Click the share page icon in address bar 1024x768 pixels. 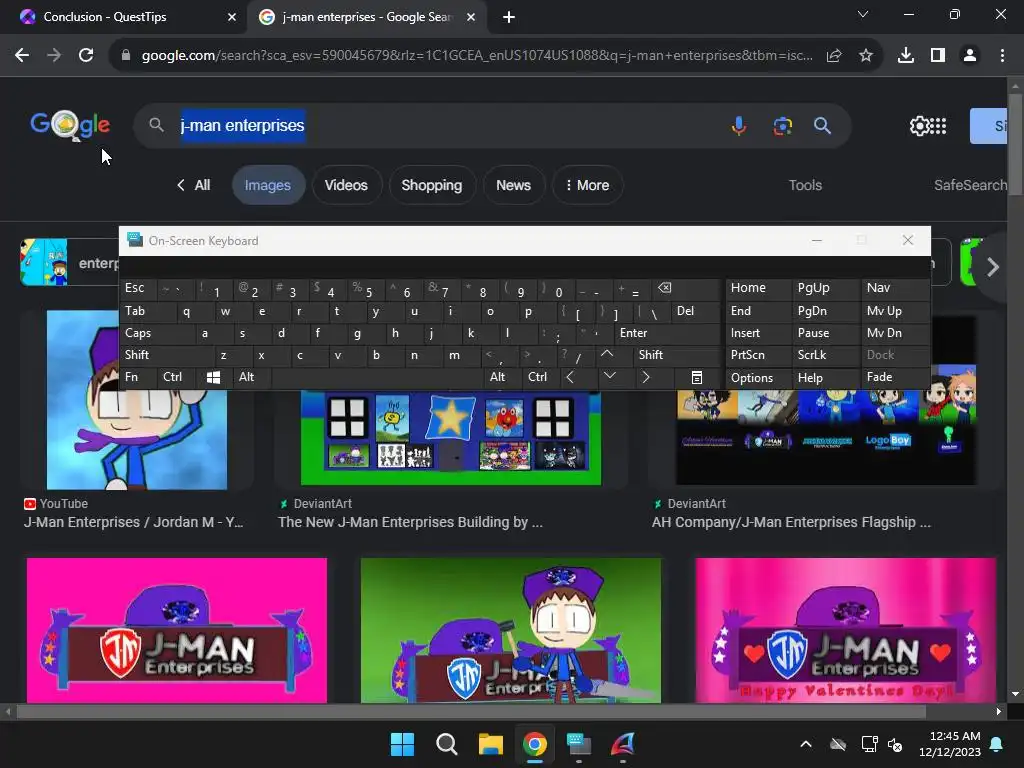coord(834,56)
